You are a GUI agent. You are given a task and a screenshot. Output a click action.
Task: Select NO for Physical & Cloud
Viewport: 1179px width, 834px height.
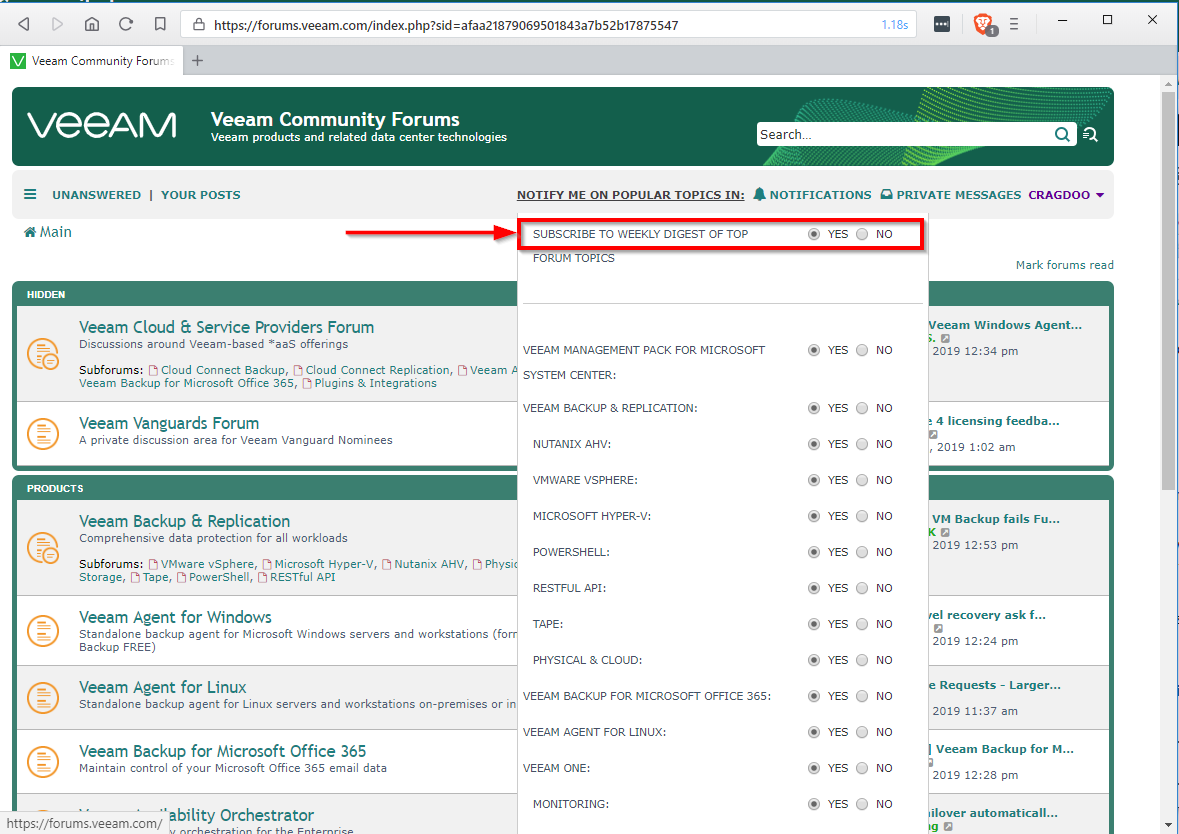(x=862, y=660)
